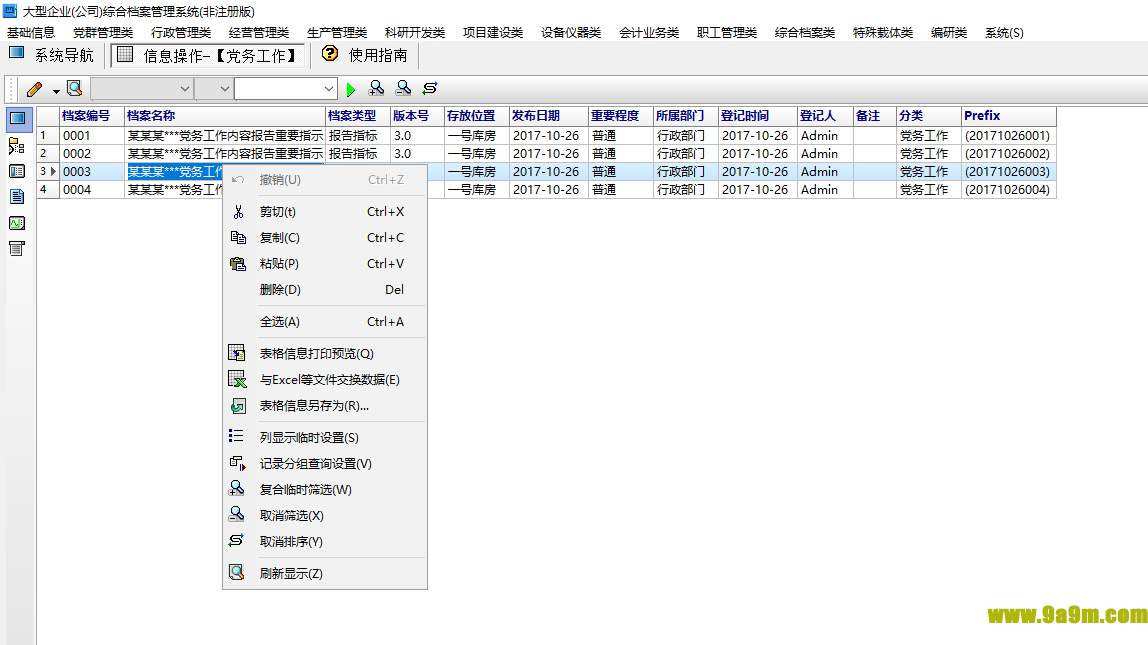Open the 系统(S) menu

(1004, 33)
